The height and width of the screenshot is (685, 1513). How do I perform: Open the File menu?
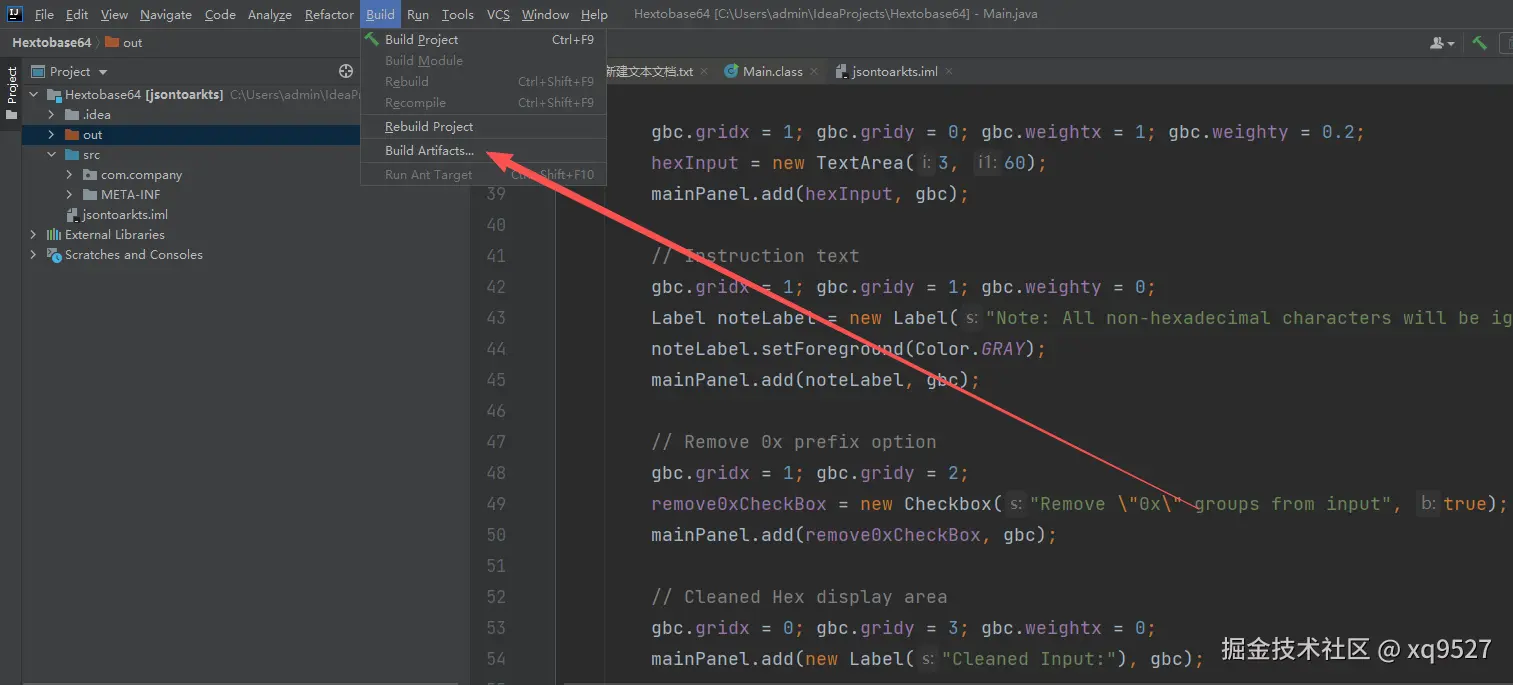click(x=44, y=14)
